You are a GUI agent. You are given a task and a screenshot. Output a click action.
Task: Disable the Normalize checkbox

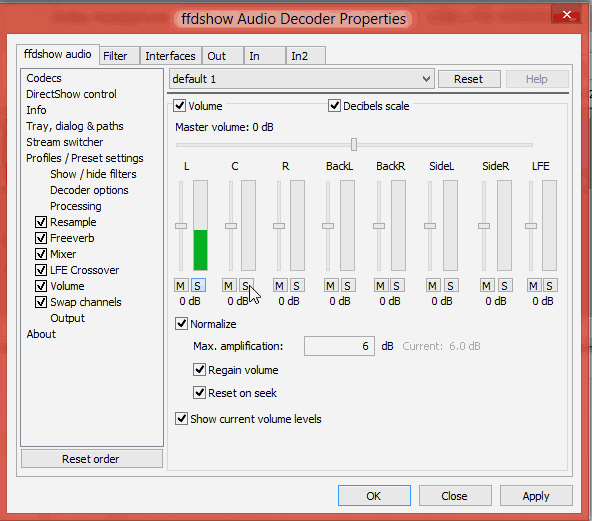(x=181, y=324)
